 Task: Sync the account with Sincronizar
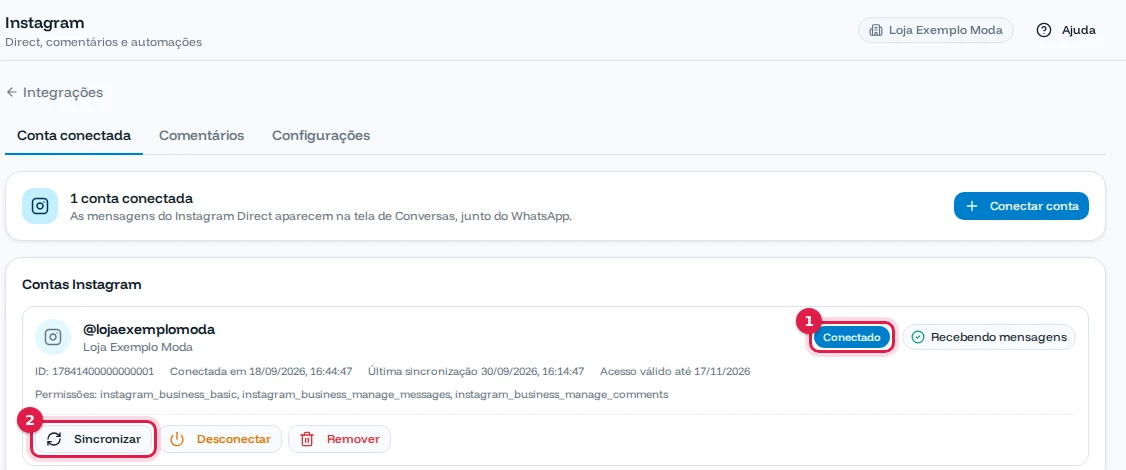(93, 439)
